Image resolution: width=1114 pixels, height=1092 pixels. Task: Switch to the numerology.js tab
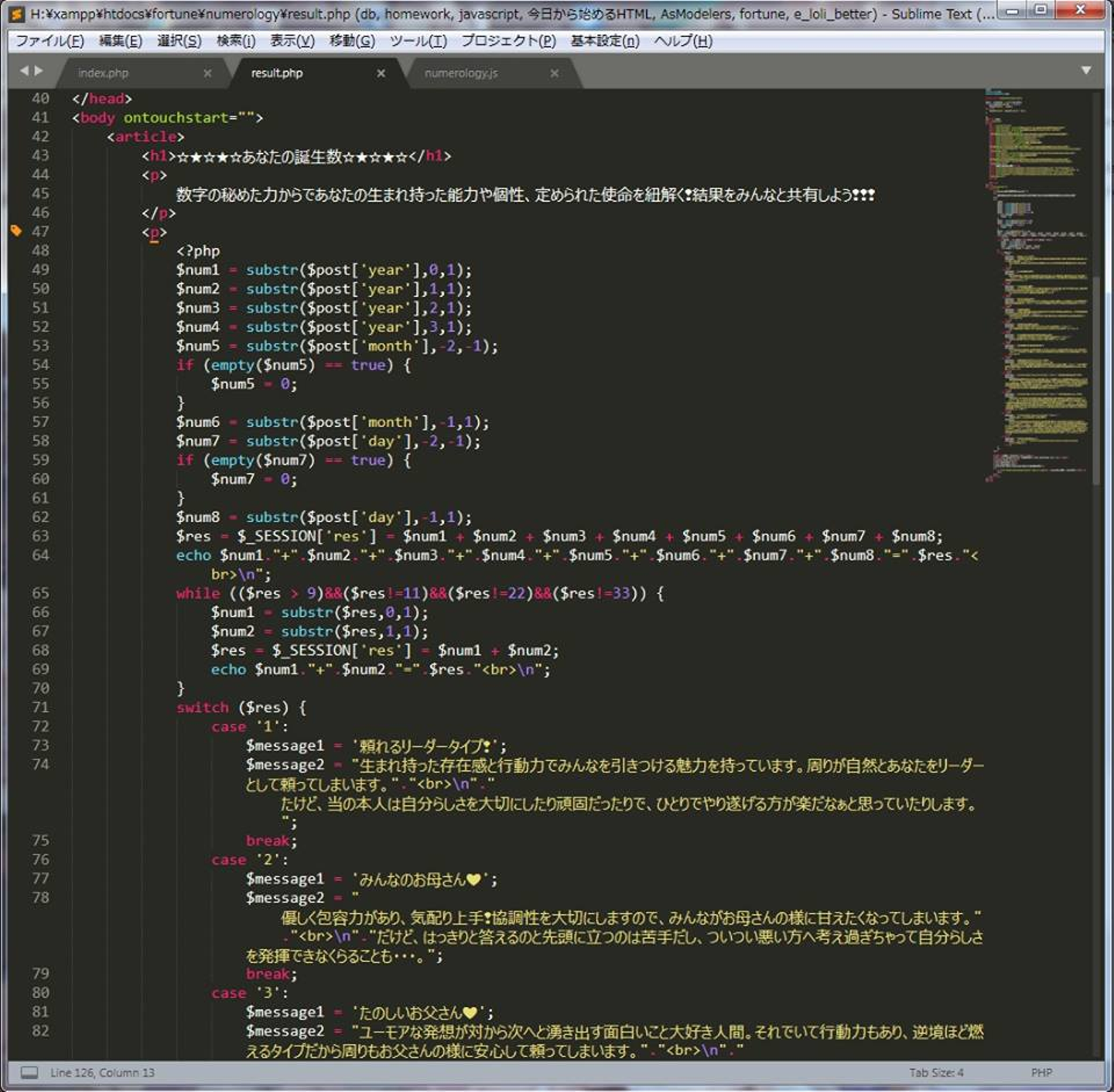pyautogui.click(x=461, y=73)
